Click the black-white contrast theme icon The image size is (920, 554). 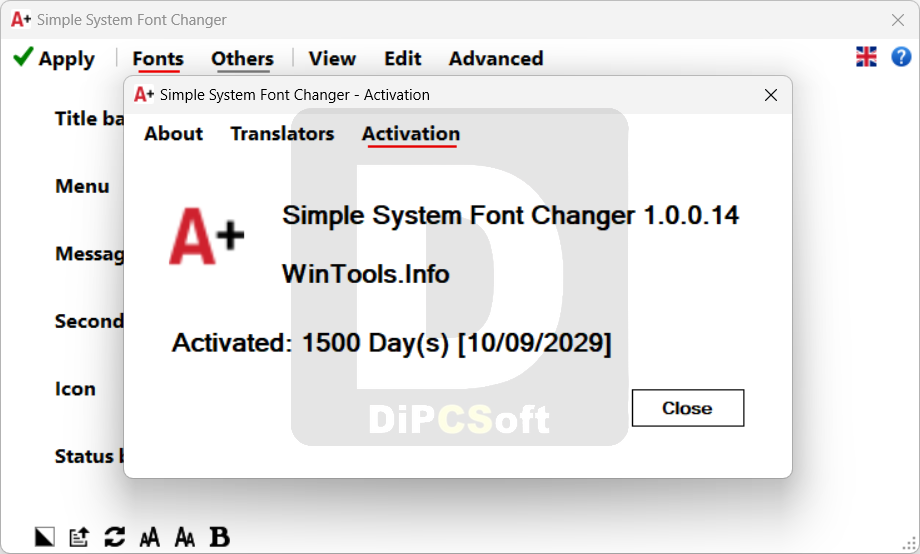point(45,536)
